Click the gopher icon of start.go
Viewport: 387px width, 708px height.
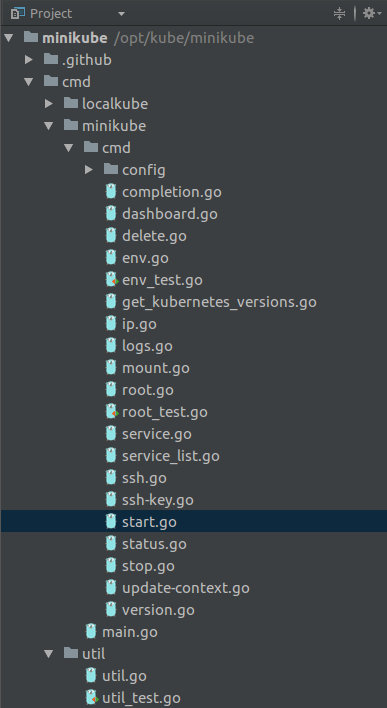click(111, 522)
